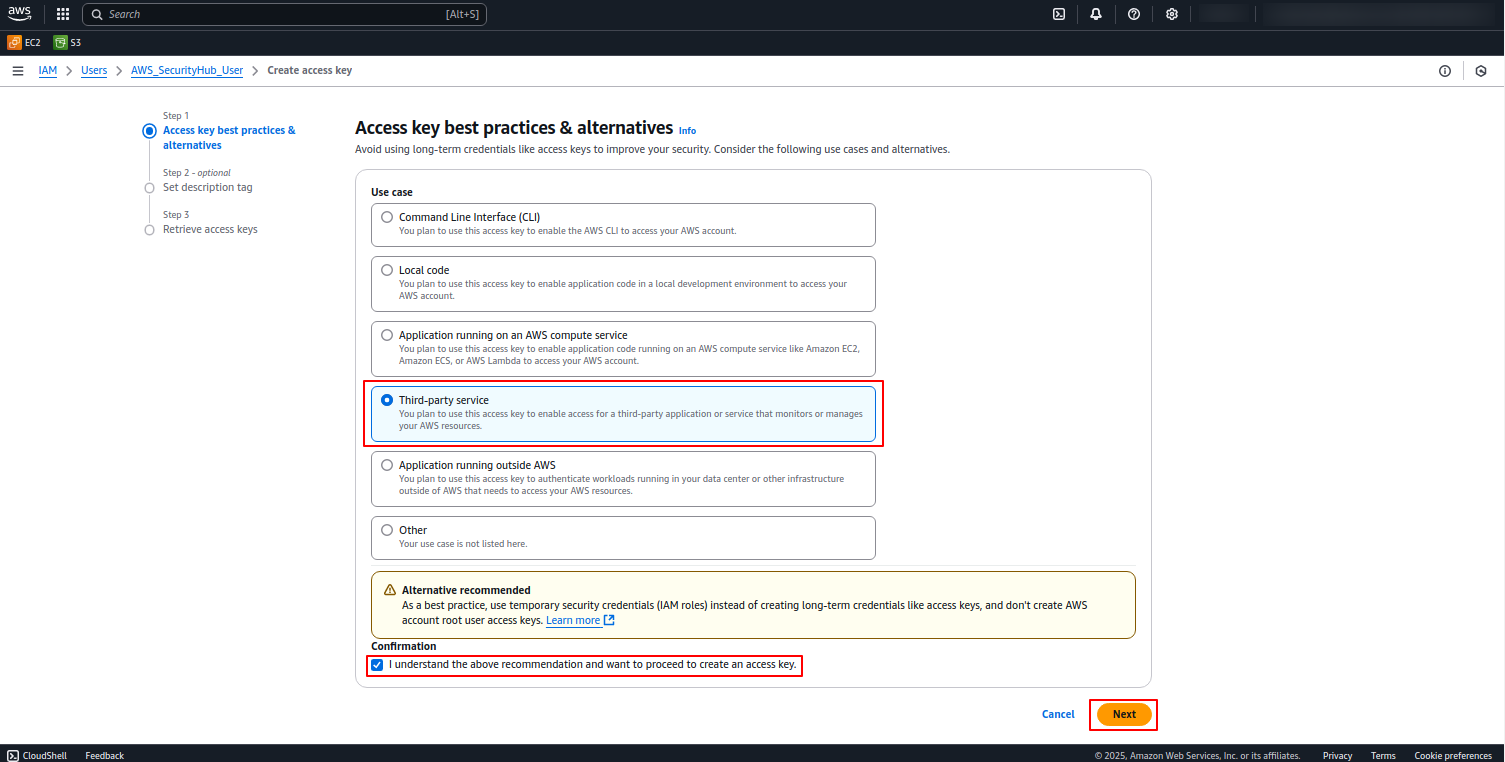Click in the top Search field
This screenshot has width=1505, height=762.
(284, 14)
